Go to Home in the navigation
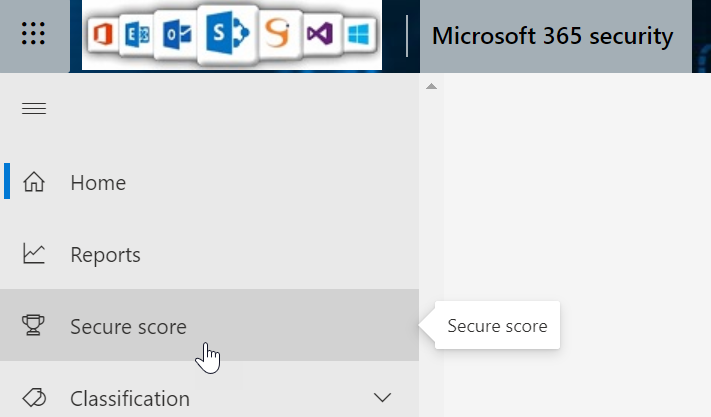The height and width of the screenshot is (417, 711). (x=98, y=183)
